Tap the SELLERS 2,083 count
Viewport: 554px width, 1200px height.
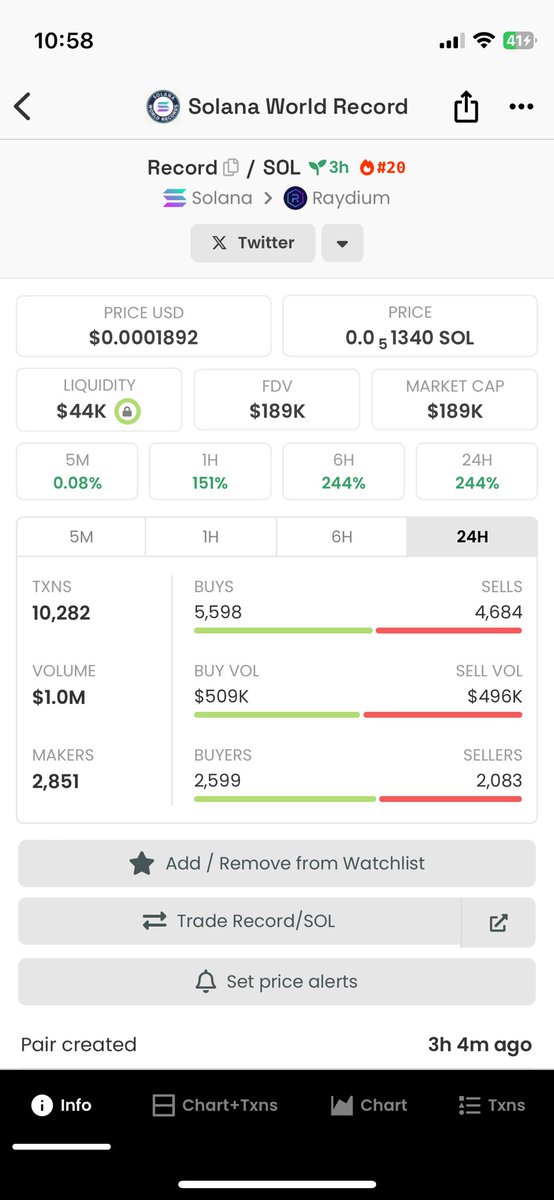[x=498, y=780]
